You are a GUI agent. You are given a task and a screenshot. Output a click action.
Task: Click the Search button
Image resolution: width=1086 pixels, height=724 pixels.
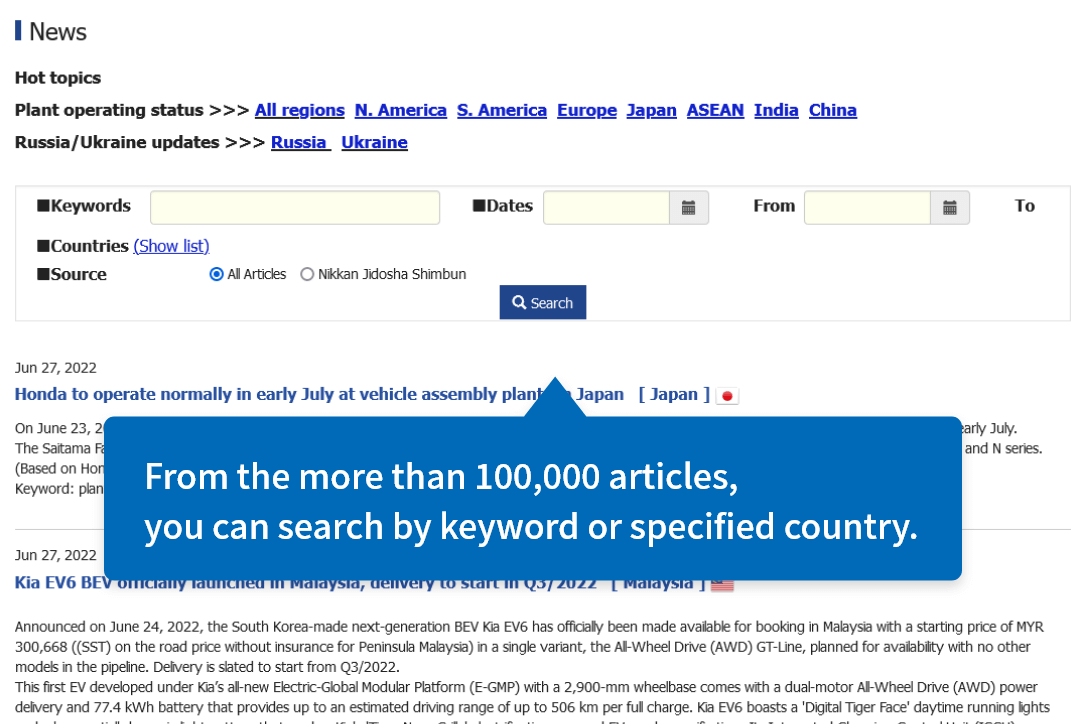coord(543,302)
